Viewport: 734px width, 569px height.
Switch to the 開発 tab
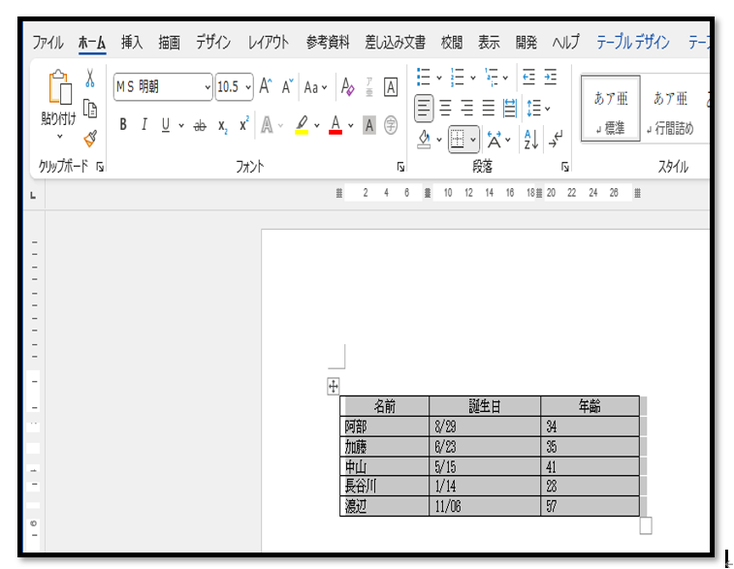coord(526,43)
